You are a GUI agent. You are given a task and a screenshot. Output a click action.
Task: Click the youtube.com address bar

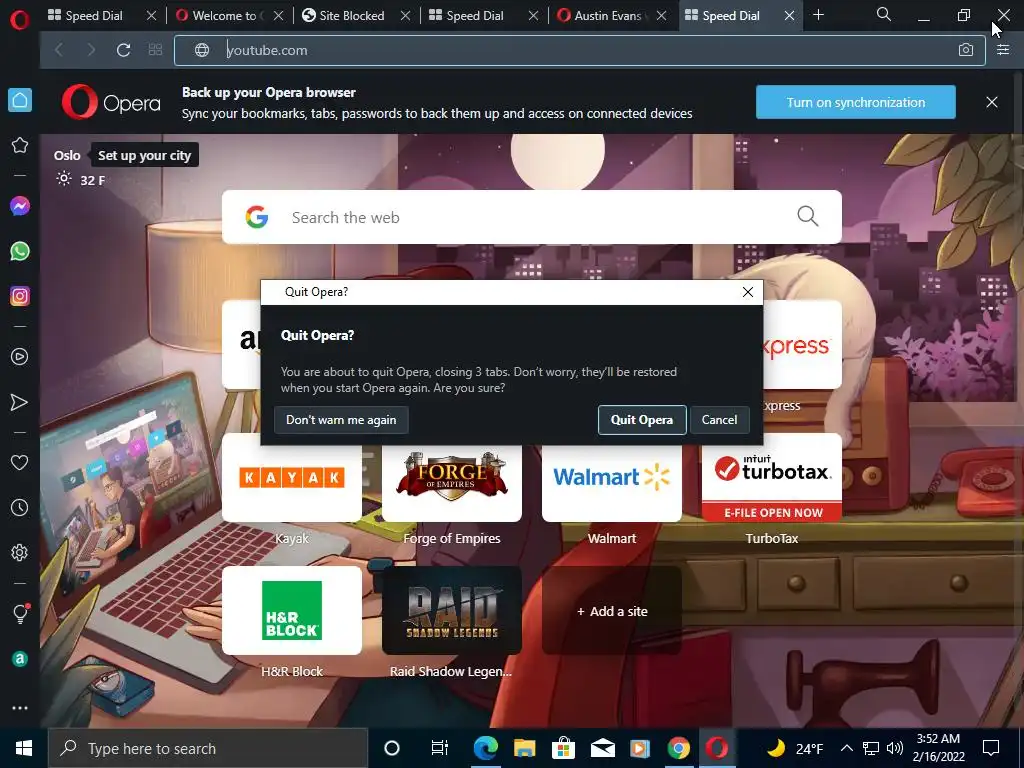(x=580, y=50)
